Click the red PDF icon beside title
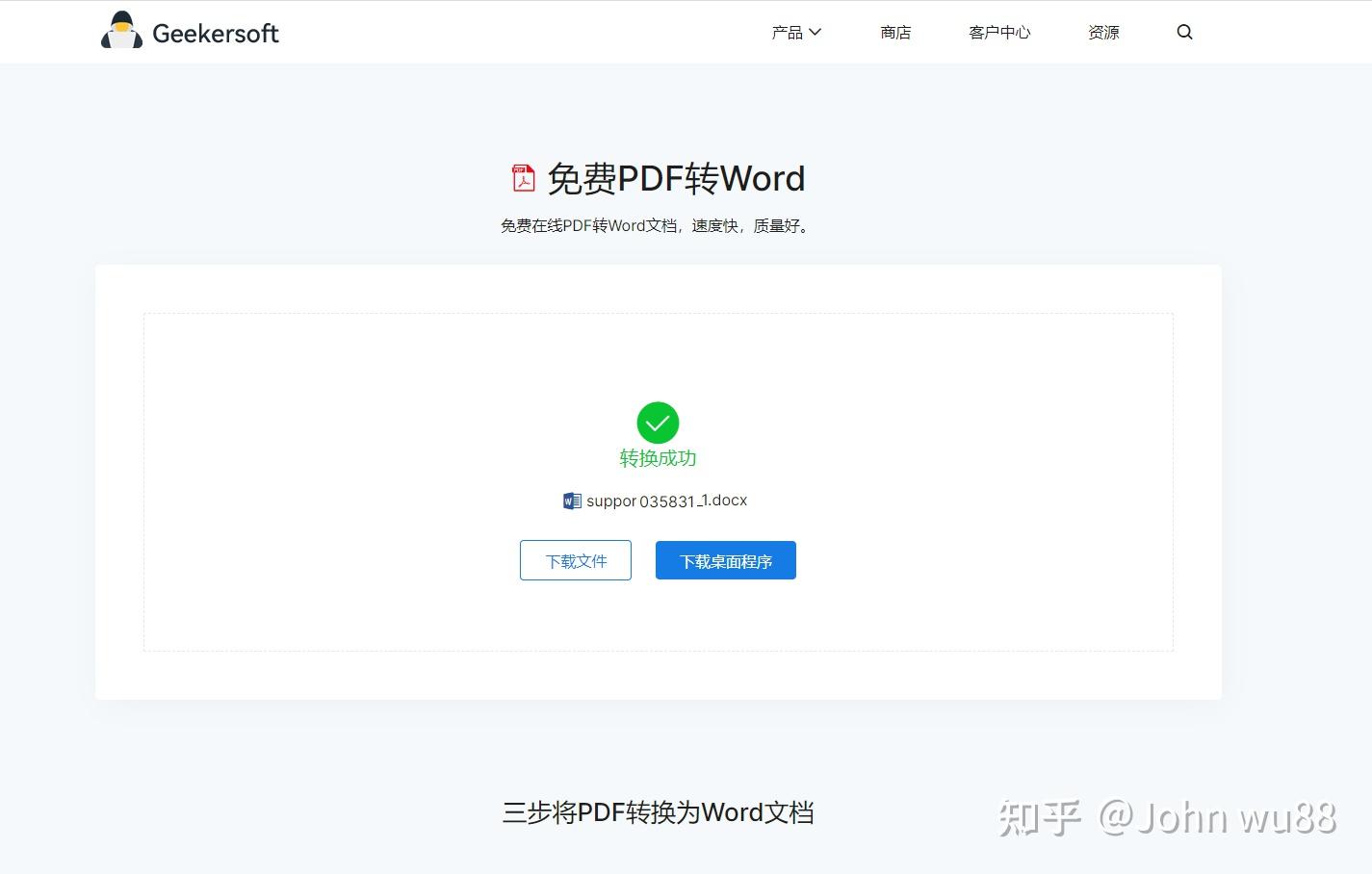This screenshot has height=874, width=1372. [x=523, y=178]
